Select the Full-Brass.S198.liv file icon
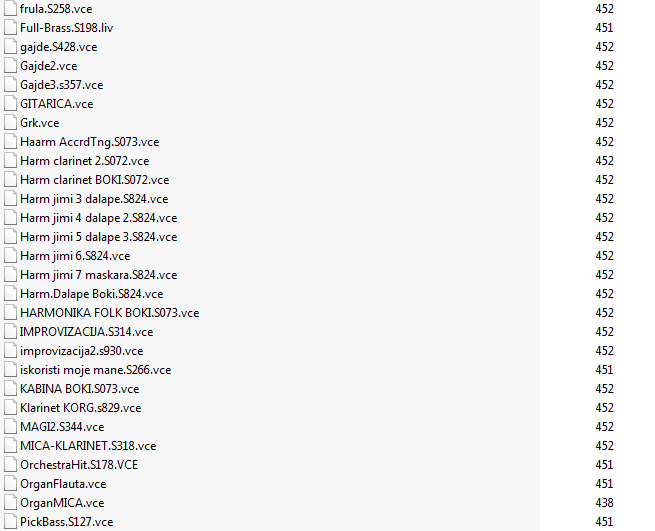Screen dimensions: 655x531 (x=10, y=28)
